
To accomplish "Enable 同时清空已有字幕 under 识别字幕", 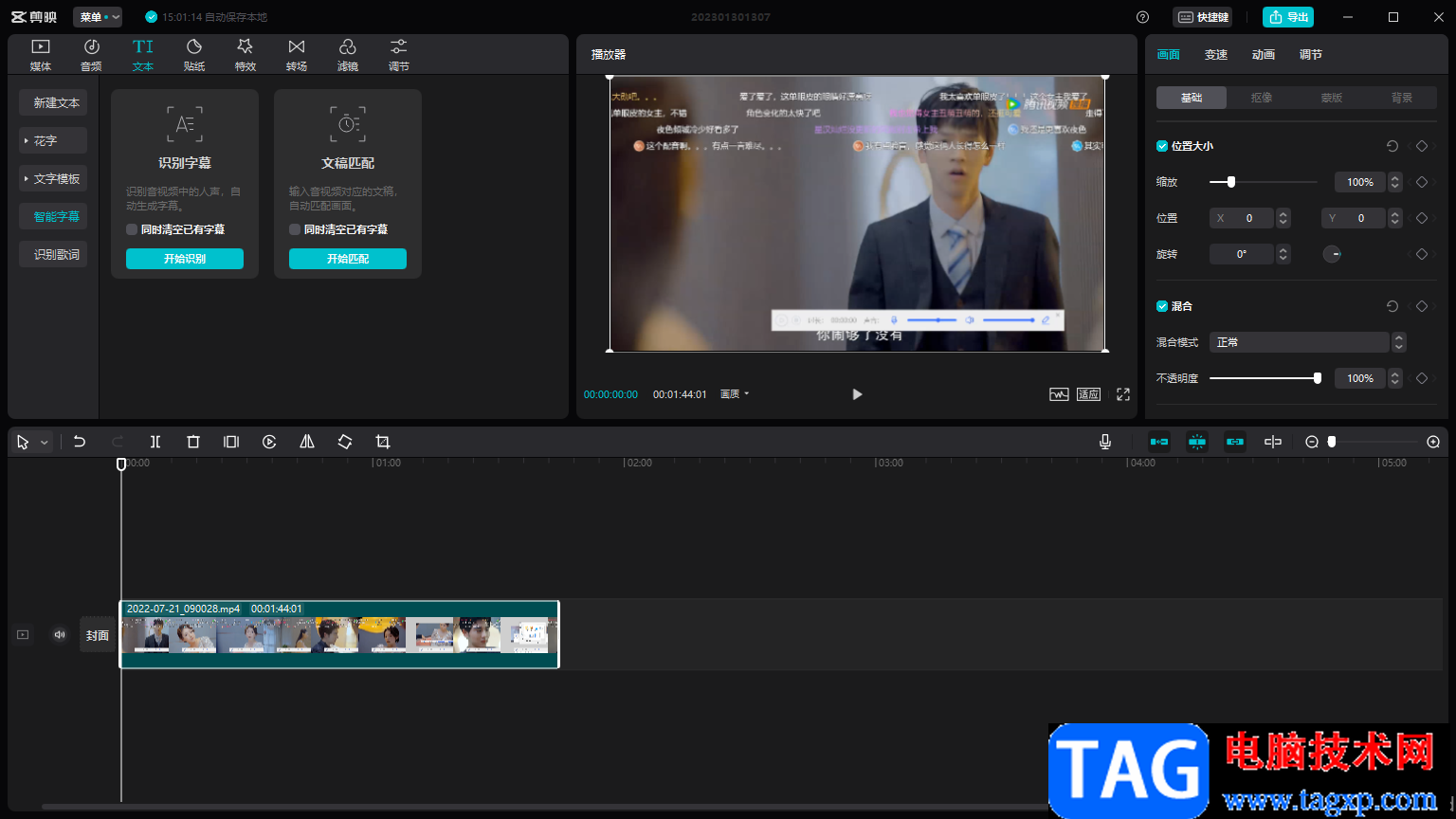I will pyautogui.click(x=132, y=229).
